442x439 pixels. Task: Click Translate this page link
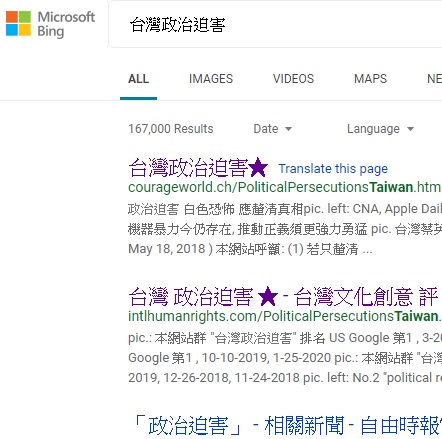(333, 169)
